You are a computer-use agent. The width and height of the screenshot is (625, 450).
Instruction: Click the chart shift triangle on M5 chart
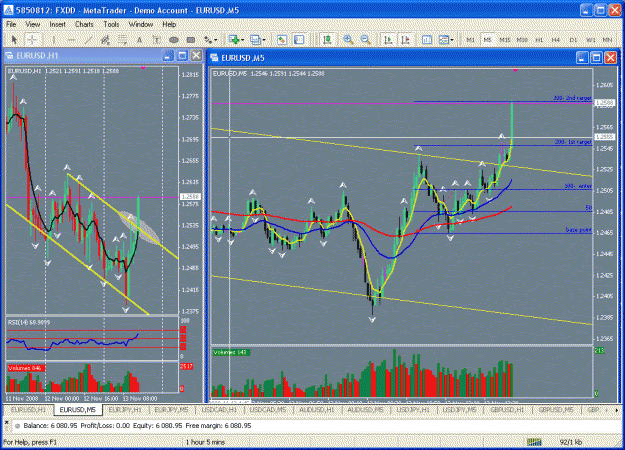tap(515, 70)
